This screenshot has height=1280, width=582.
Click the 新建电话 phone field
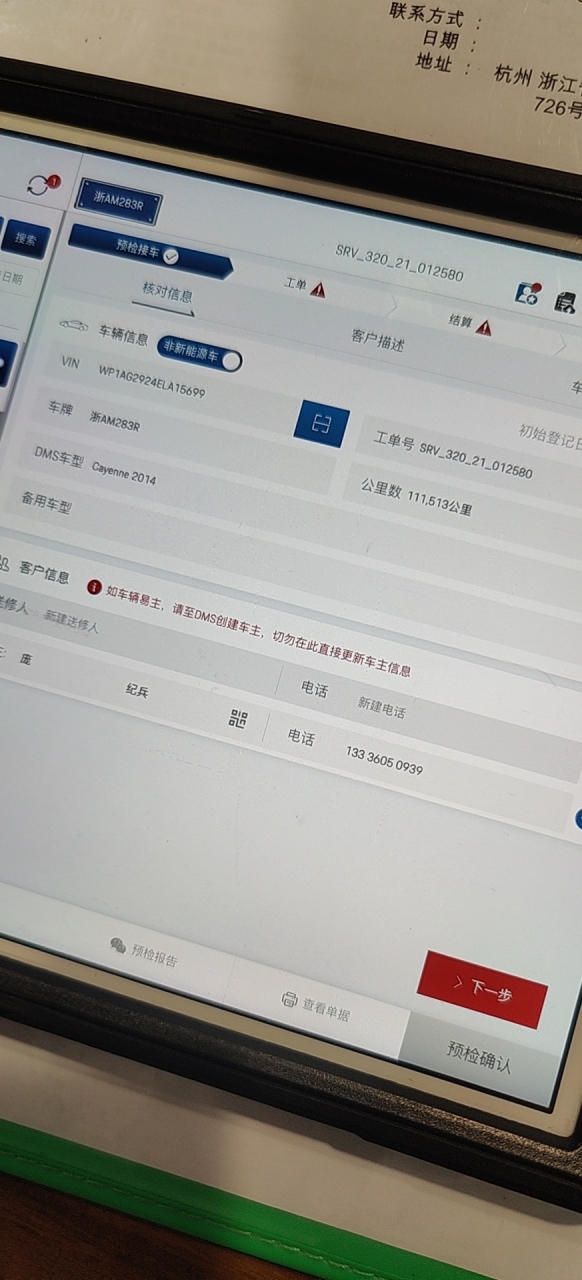pyautogui.click(x=382, y=707)
